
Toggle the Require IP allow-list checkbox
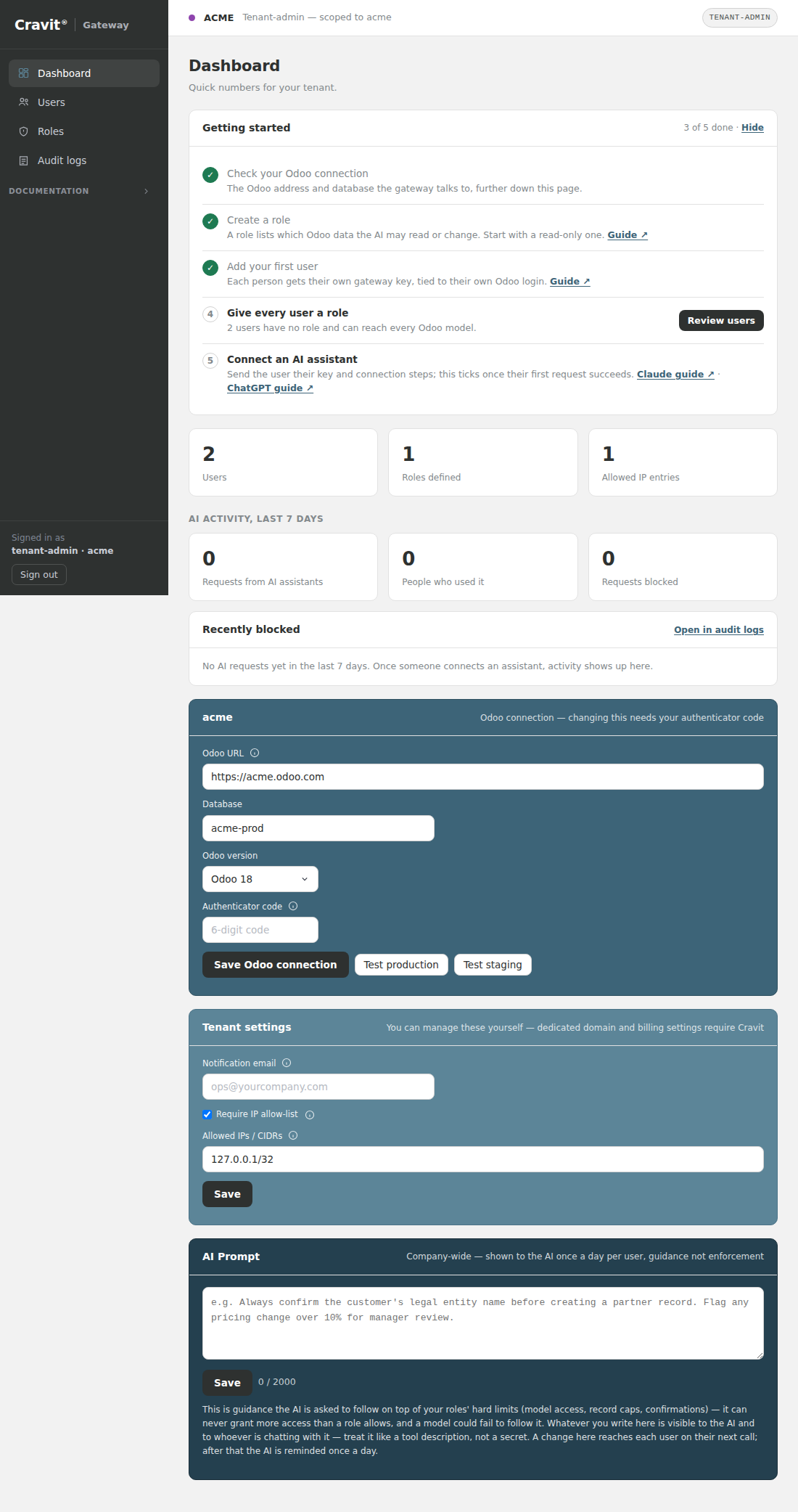click(207, 1114)
